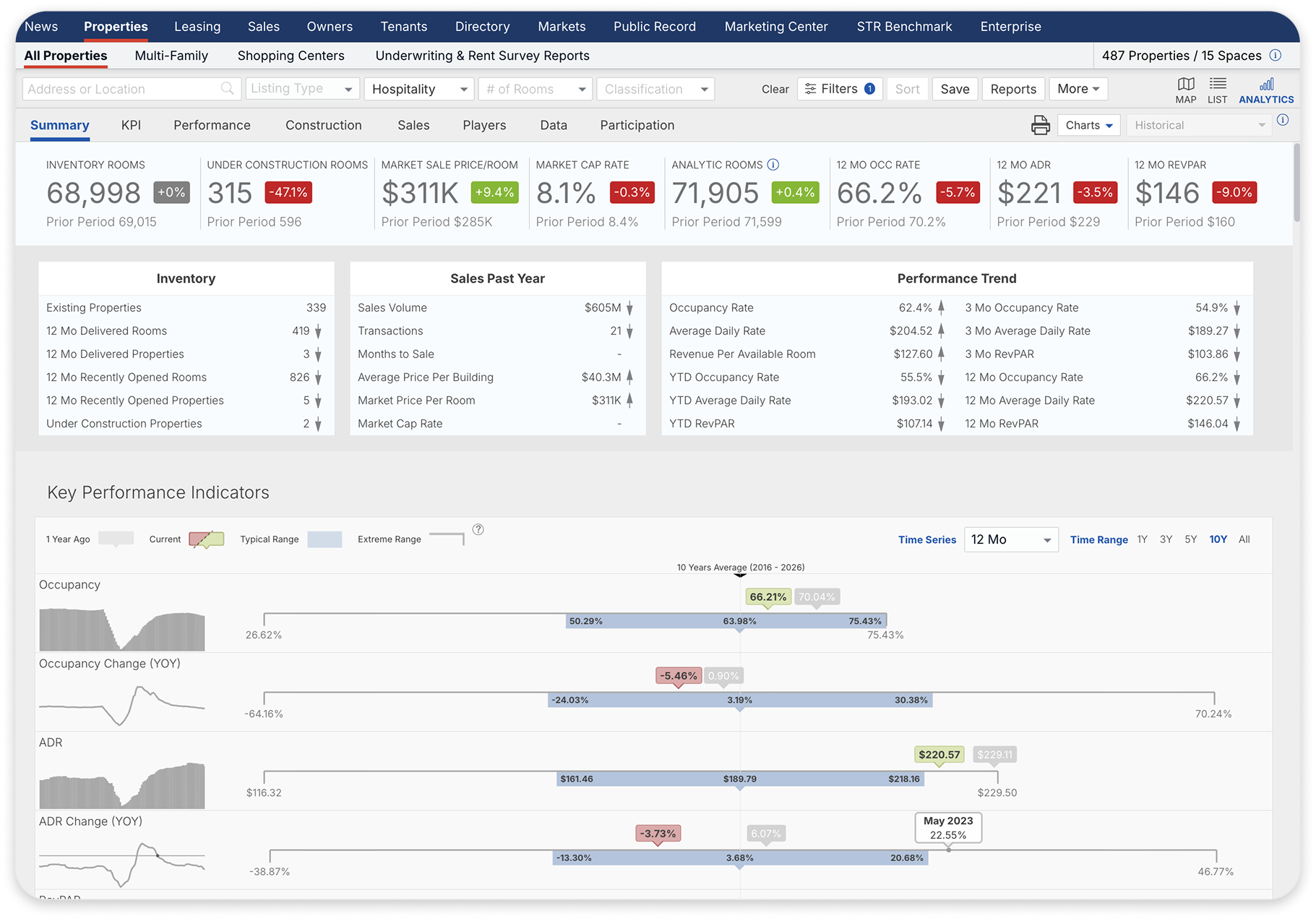Viewport: 1316px width, 919px height.
Task: Print the Summary dashboard
Action: pyautogui.click(x=1041, y=124)
